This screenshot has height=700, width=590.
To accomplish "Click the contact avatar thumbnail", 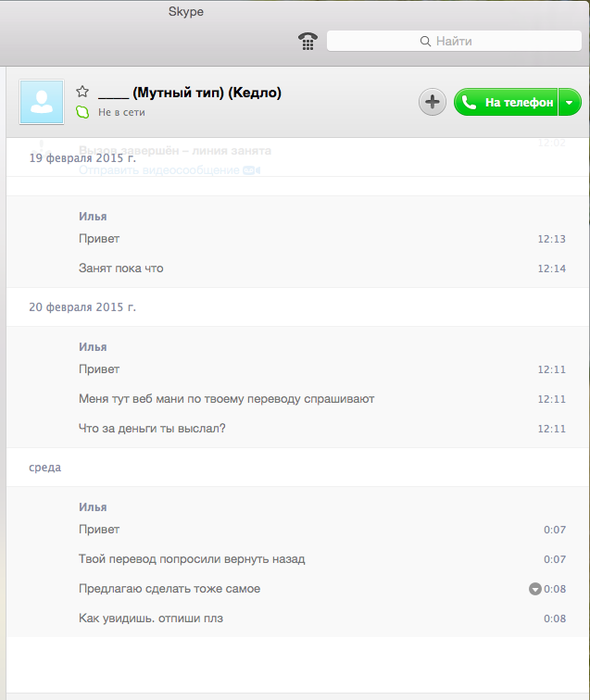I will 42,102.
